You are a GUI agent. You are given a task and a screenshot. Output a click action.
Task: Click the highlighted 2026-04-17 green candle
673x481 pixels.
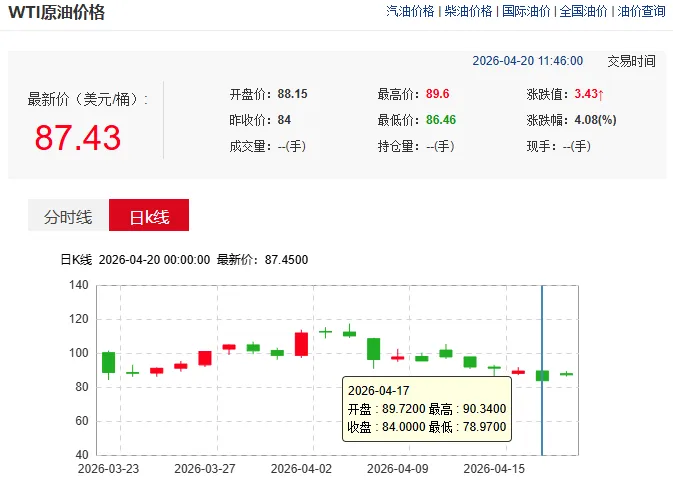click(x=543, y=375)
